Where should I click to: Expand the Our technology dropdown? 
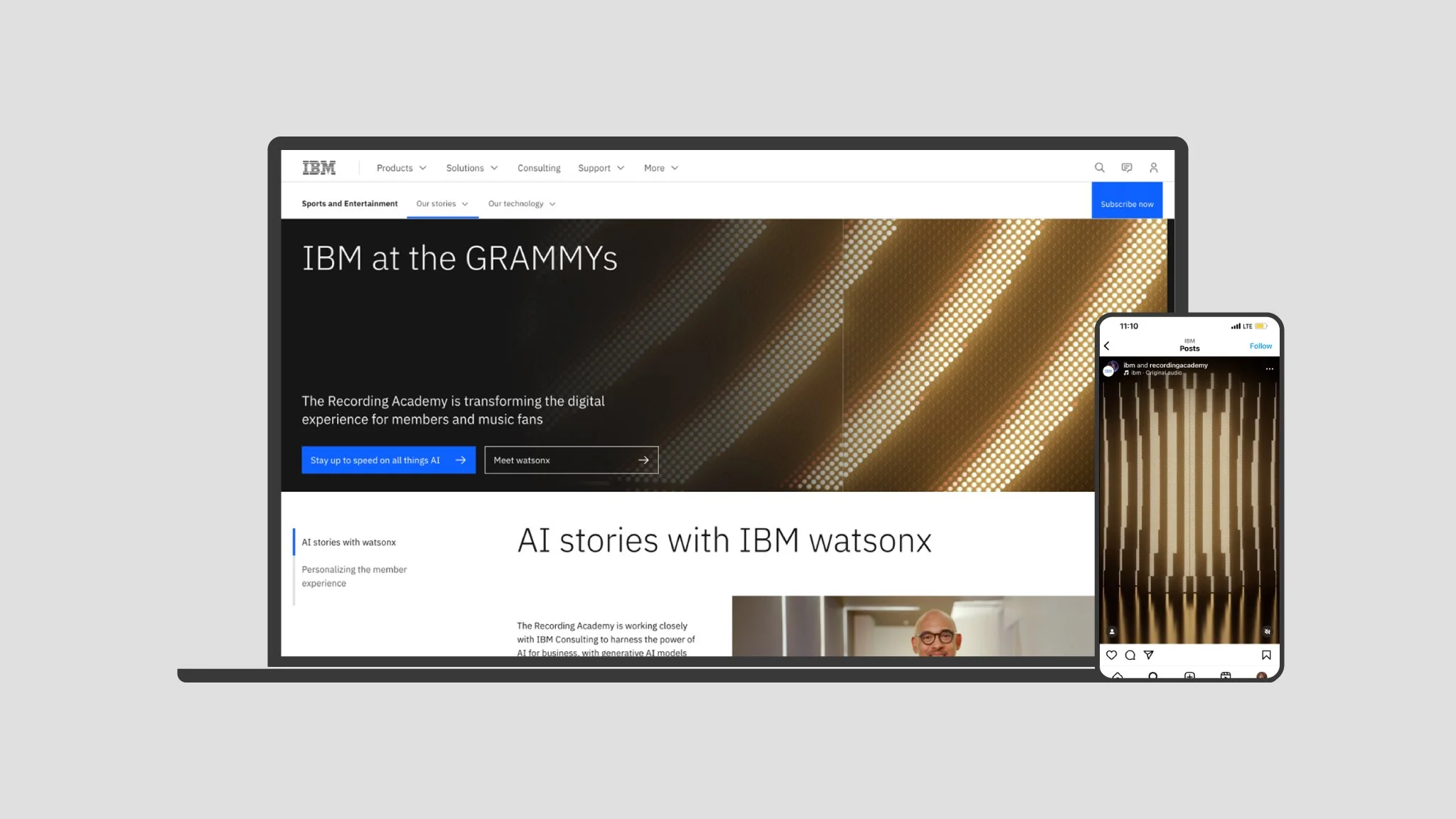click(521, 203)
